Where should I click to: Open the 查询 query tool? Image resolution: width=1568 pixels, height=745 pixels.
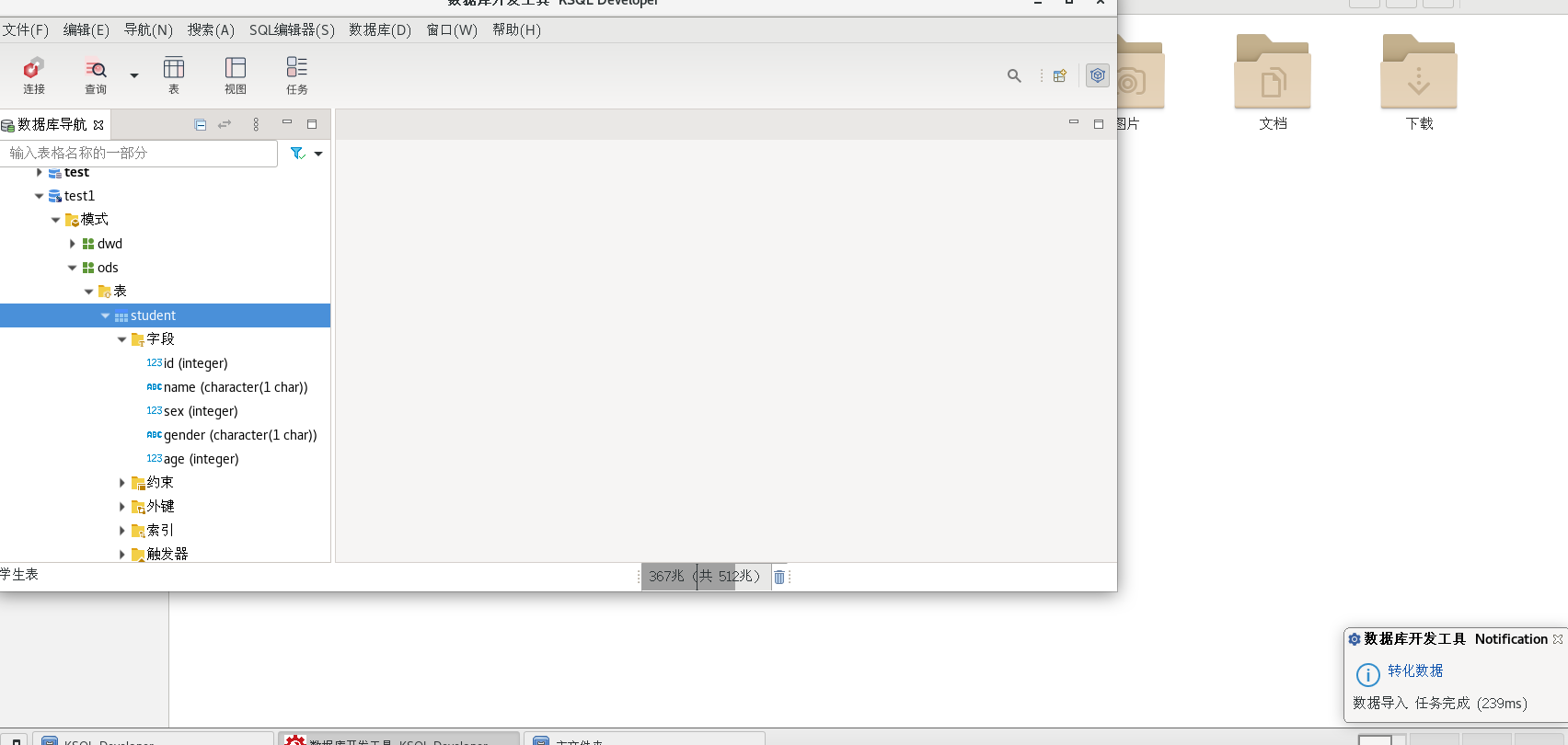(96, 74)
